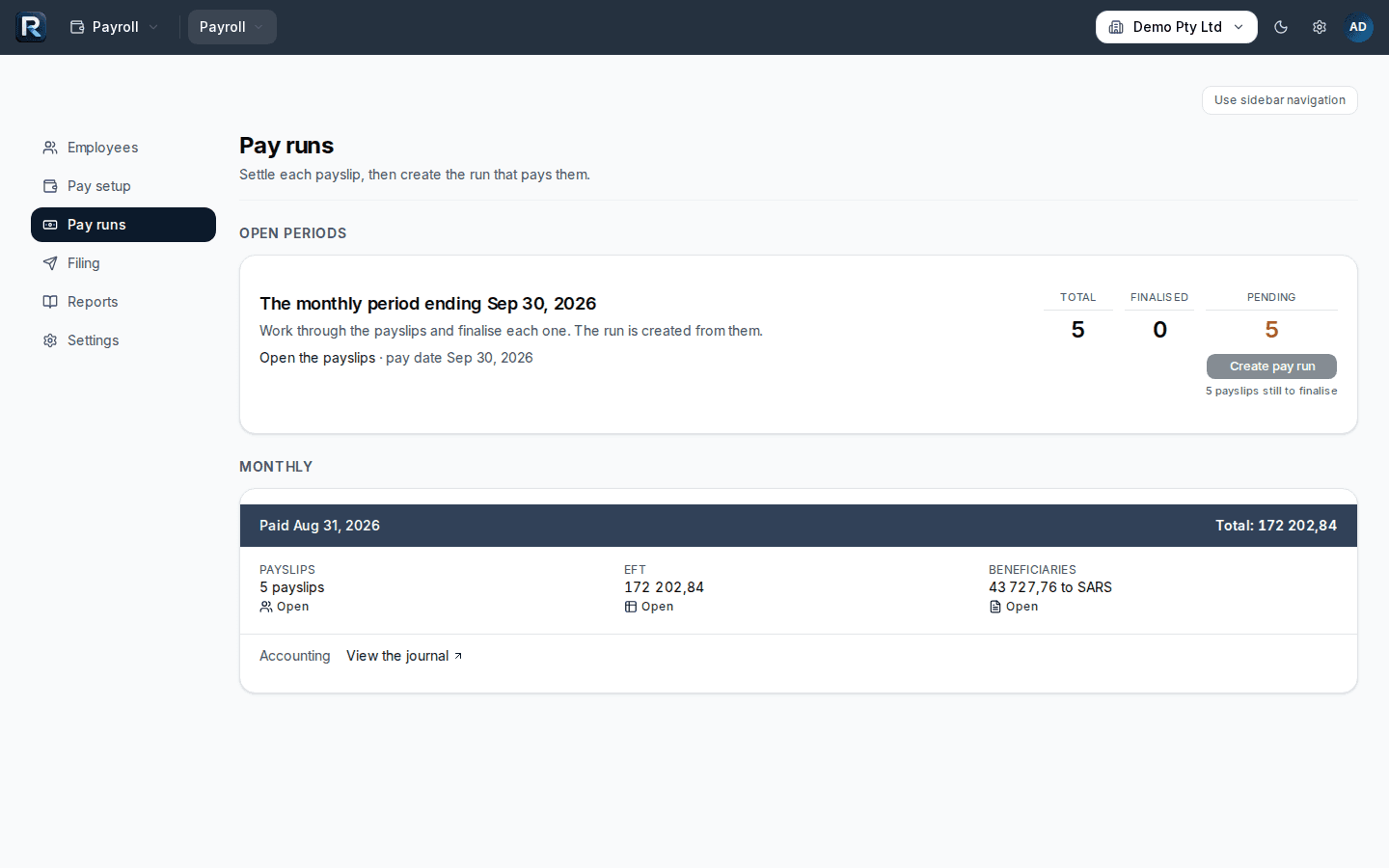Click the Reports book icon
Viewport: 1389px width, 868px height.
coord(50,302)
